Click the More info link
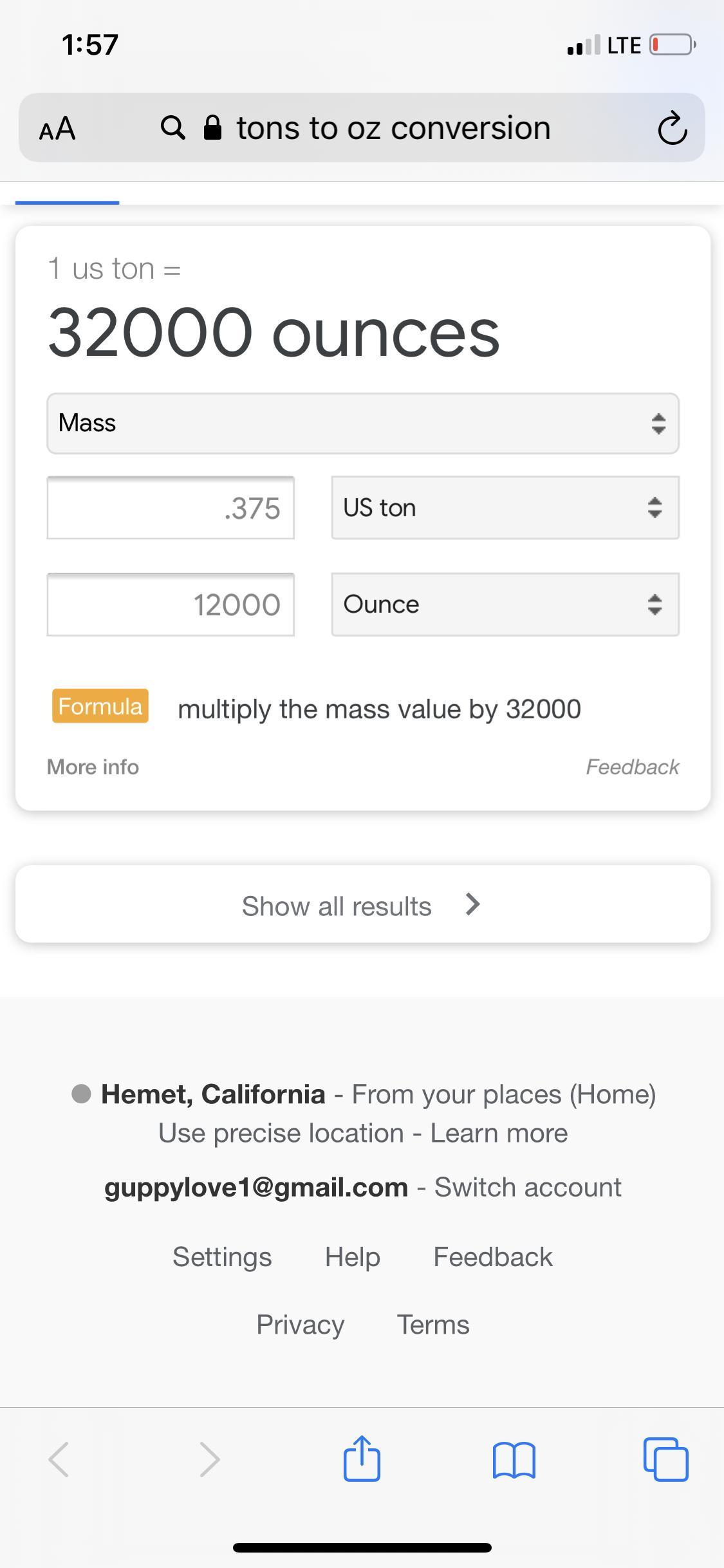 [93, 767]
